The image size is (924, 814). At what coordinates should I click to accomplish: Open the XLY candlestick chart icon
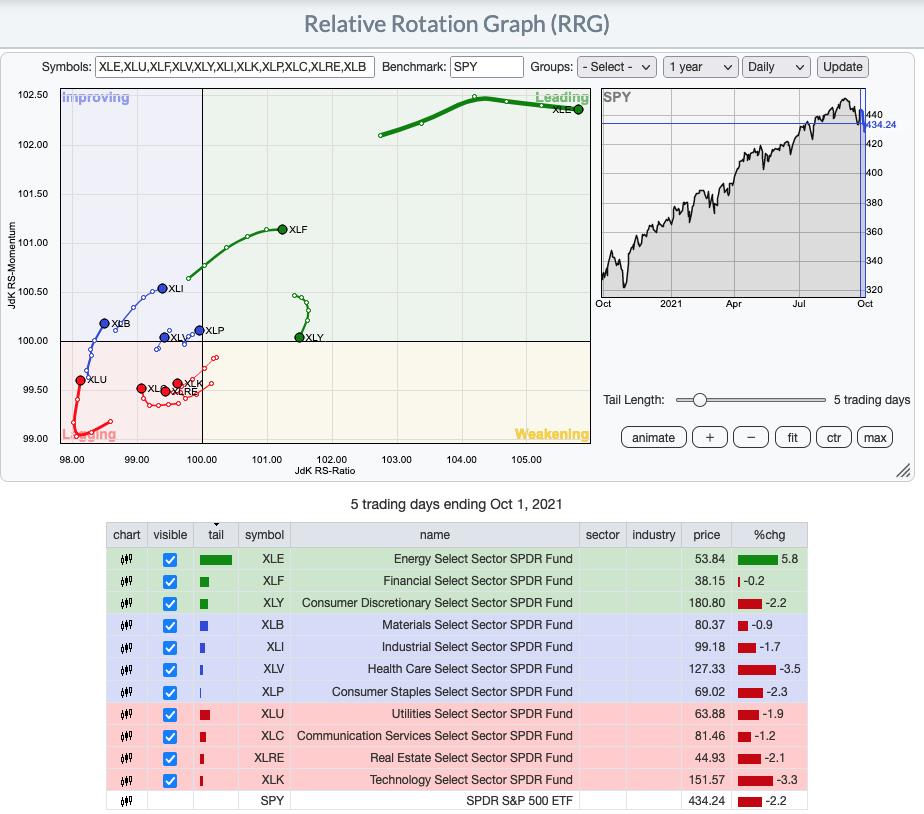coord(126,604)
